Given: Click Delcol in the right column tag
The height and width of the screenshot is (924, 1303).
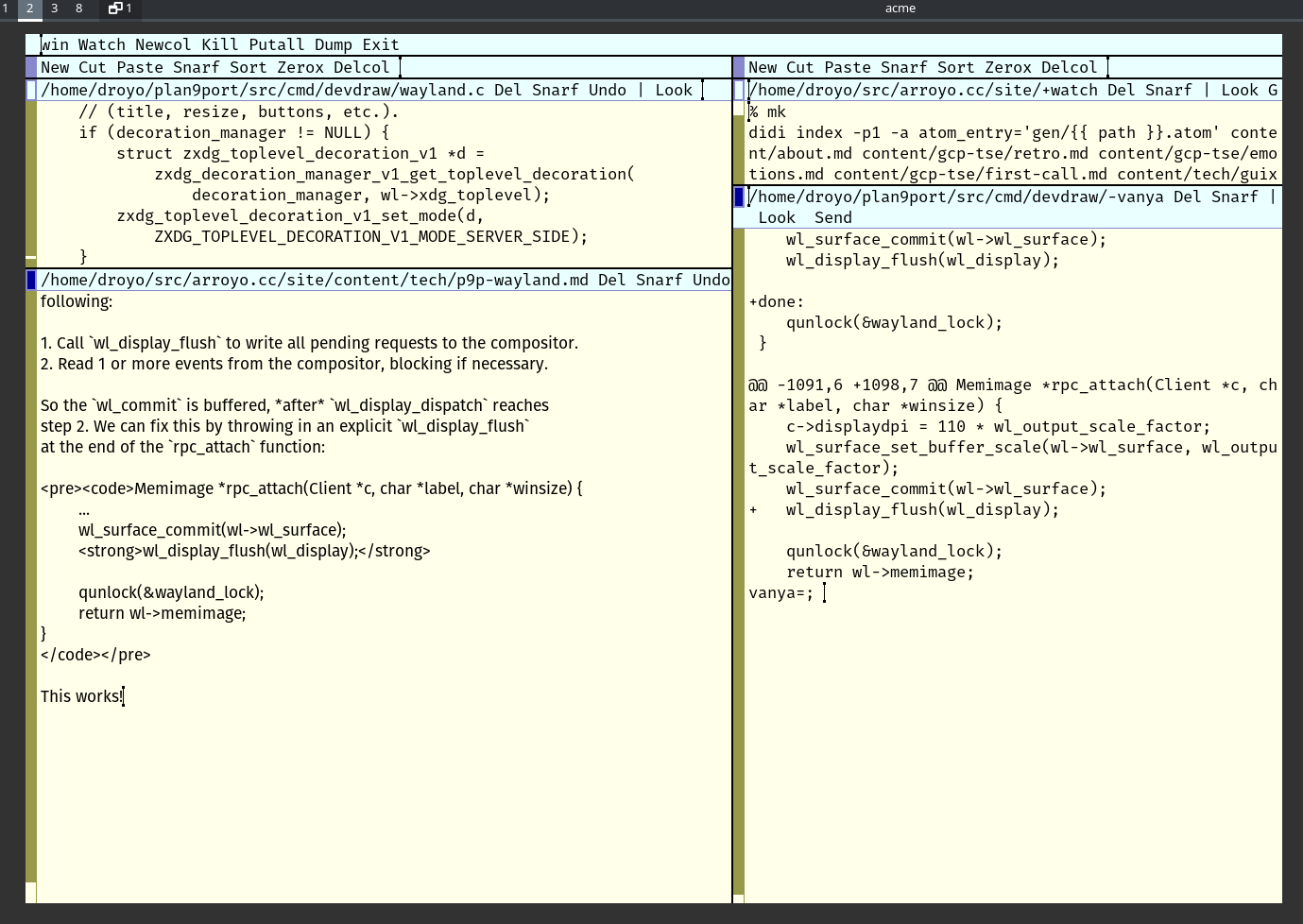Looking at the screenshot, I should [x=1070, y=67].
